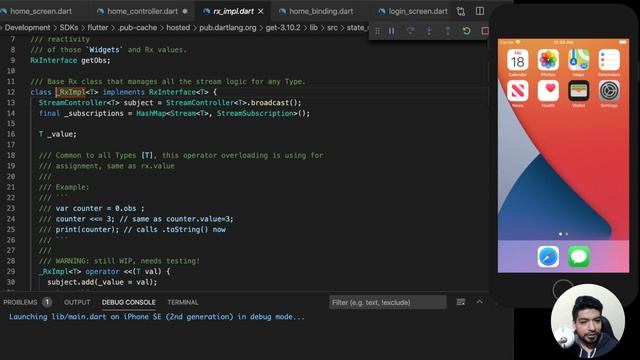
Task: Click the presenter webcam thumbnail
Action: coord(588,321)
